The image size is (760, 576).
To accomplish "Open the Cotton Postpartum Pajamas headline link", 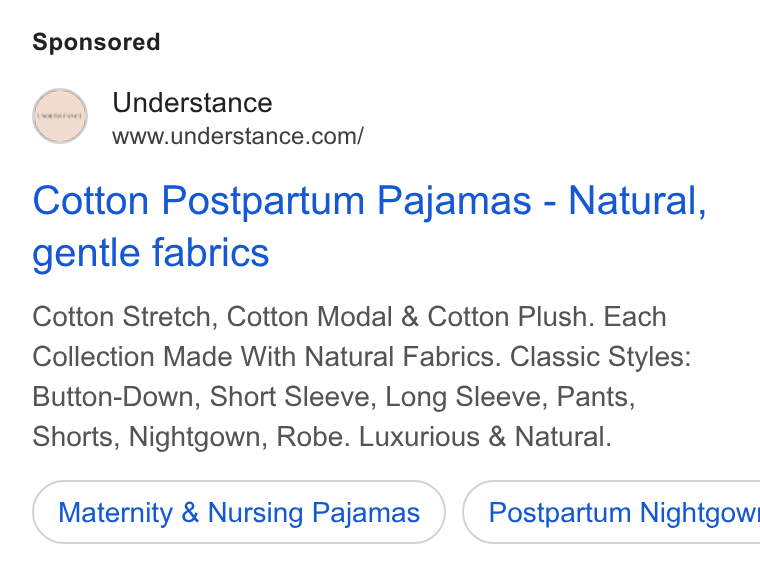I will (x=369, y=226).
